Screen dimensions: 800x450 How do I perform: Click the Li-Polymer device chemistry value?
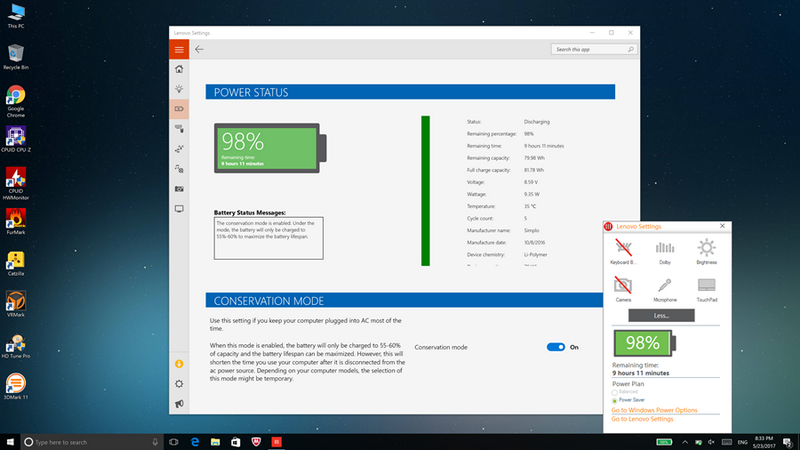(x=535, y=255)
